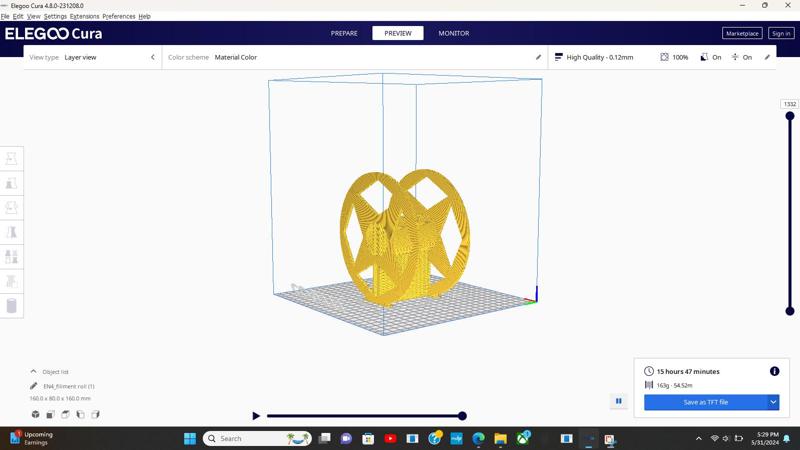
Task: Click the Windows taskbar Search box
Action: [257, 438]
